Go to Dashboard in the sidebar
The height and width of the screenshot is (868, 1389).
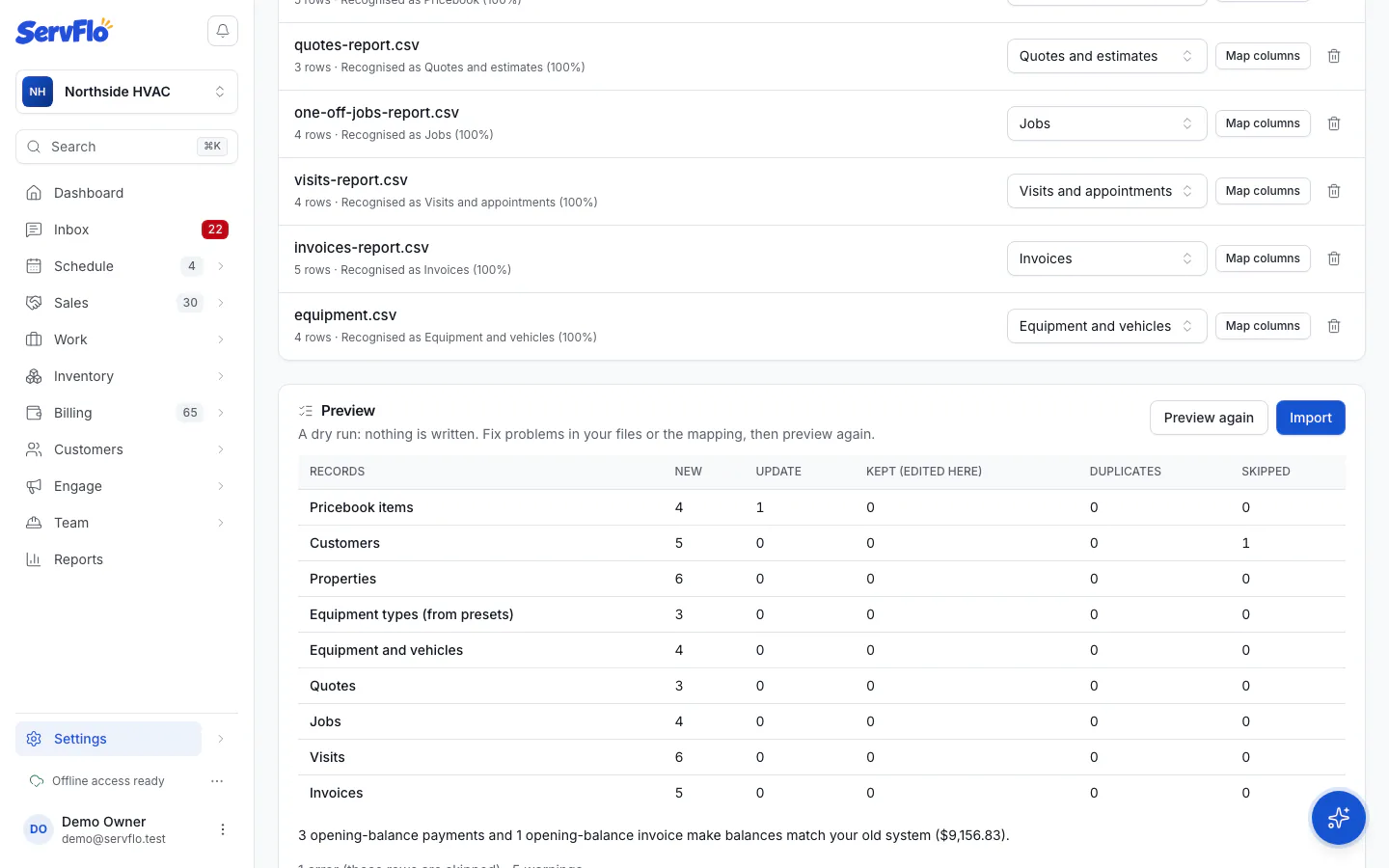tap(126, 193)
